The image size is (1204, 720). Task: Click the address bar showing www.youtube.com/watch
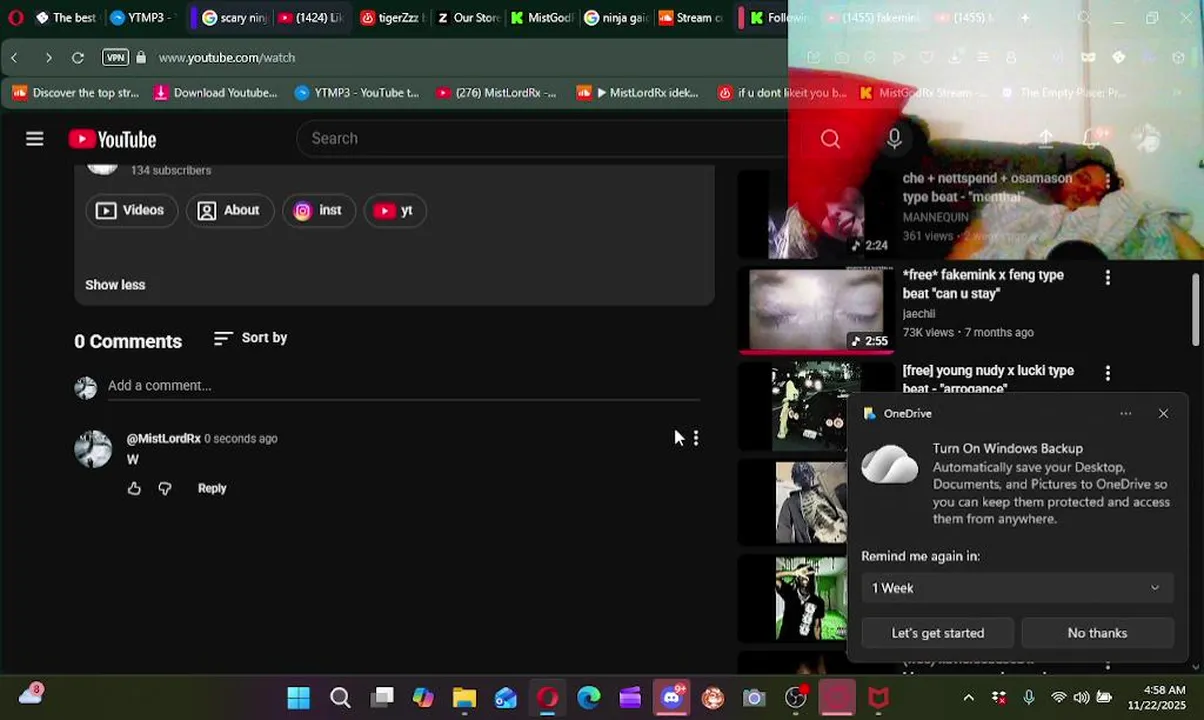(x=226, y=58)
